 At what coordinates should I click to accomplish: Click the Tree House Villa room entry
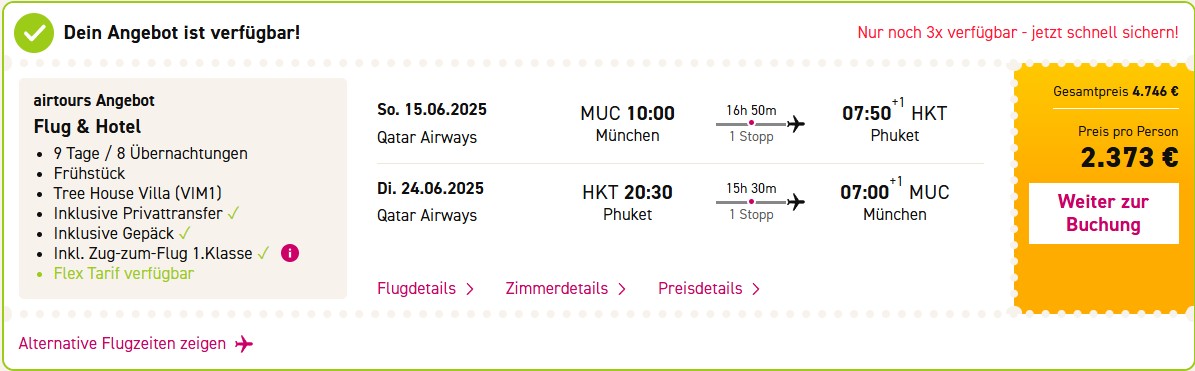coord(137,193)
